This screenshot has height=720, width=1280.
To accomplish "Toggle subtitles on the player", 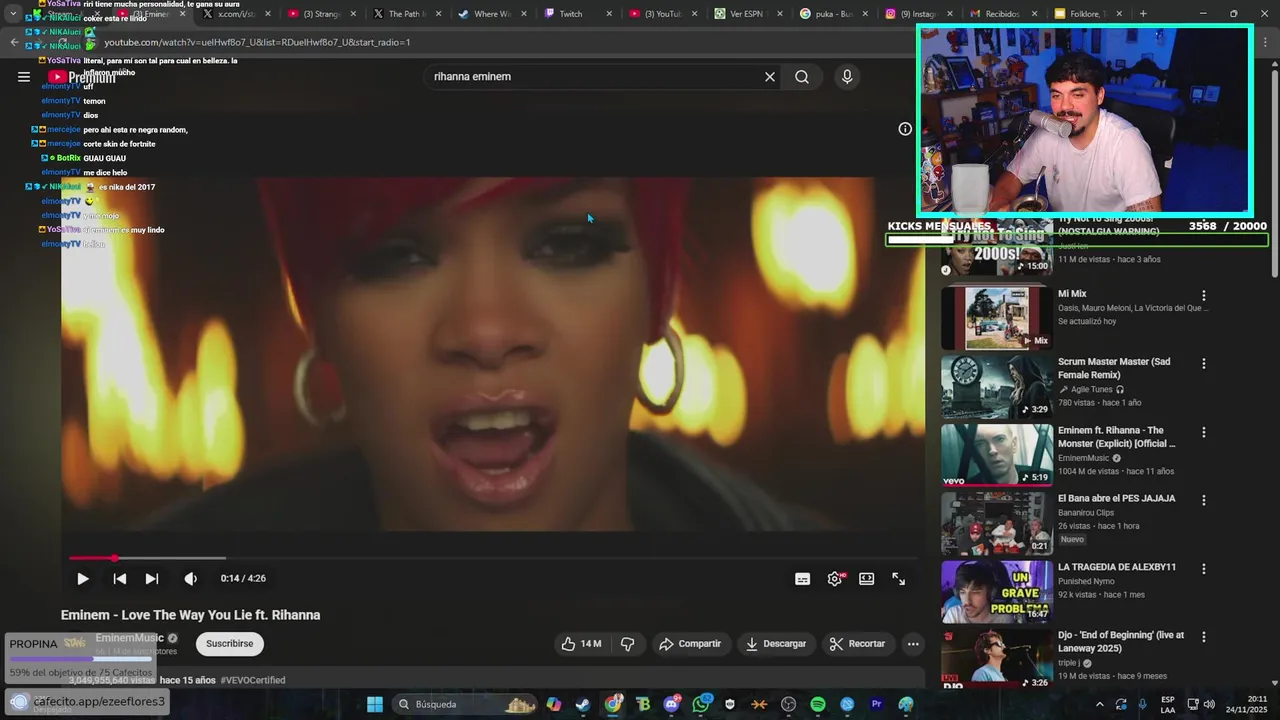I will point(802,579).
